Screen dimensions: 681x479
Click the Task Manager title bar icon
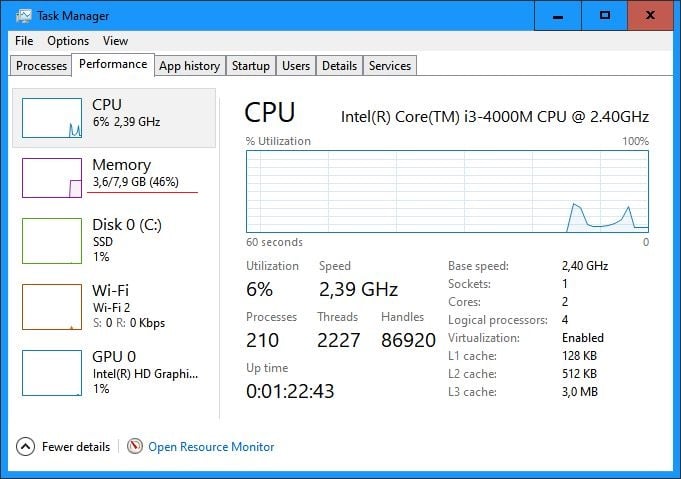tap(23, 16)
